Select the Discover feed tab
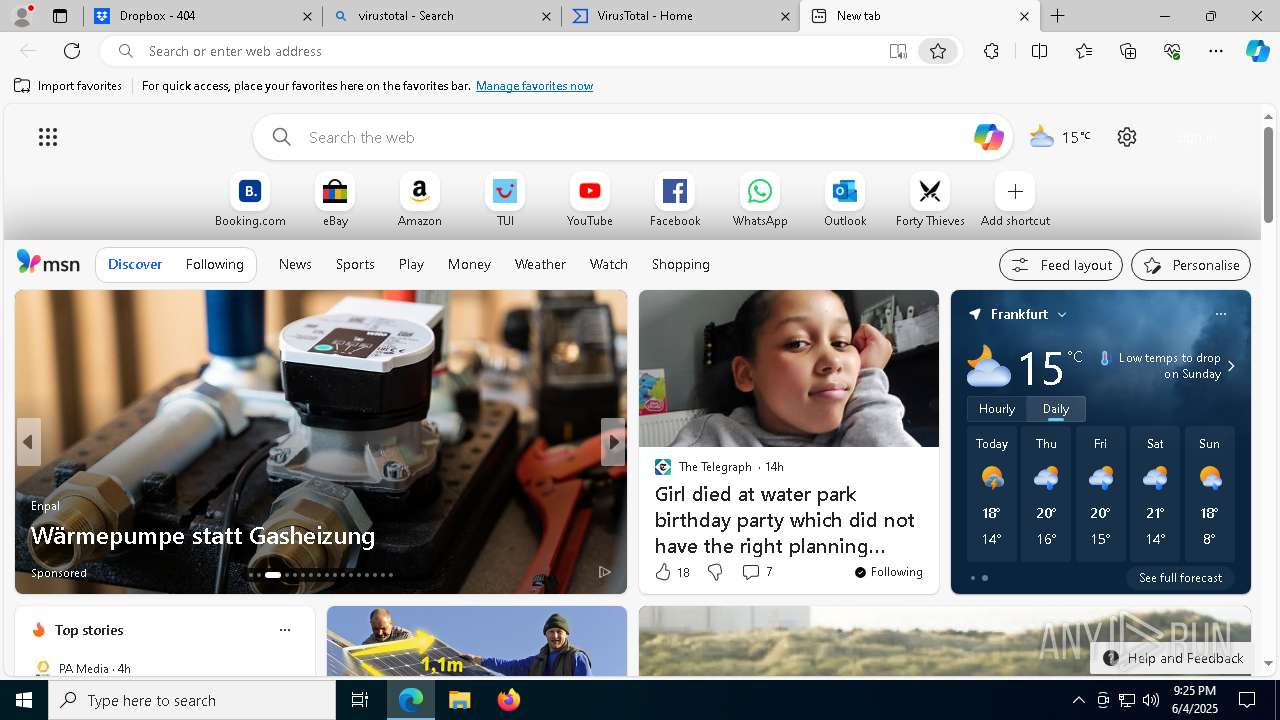The image size is (1280, 720). point(135,264)
